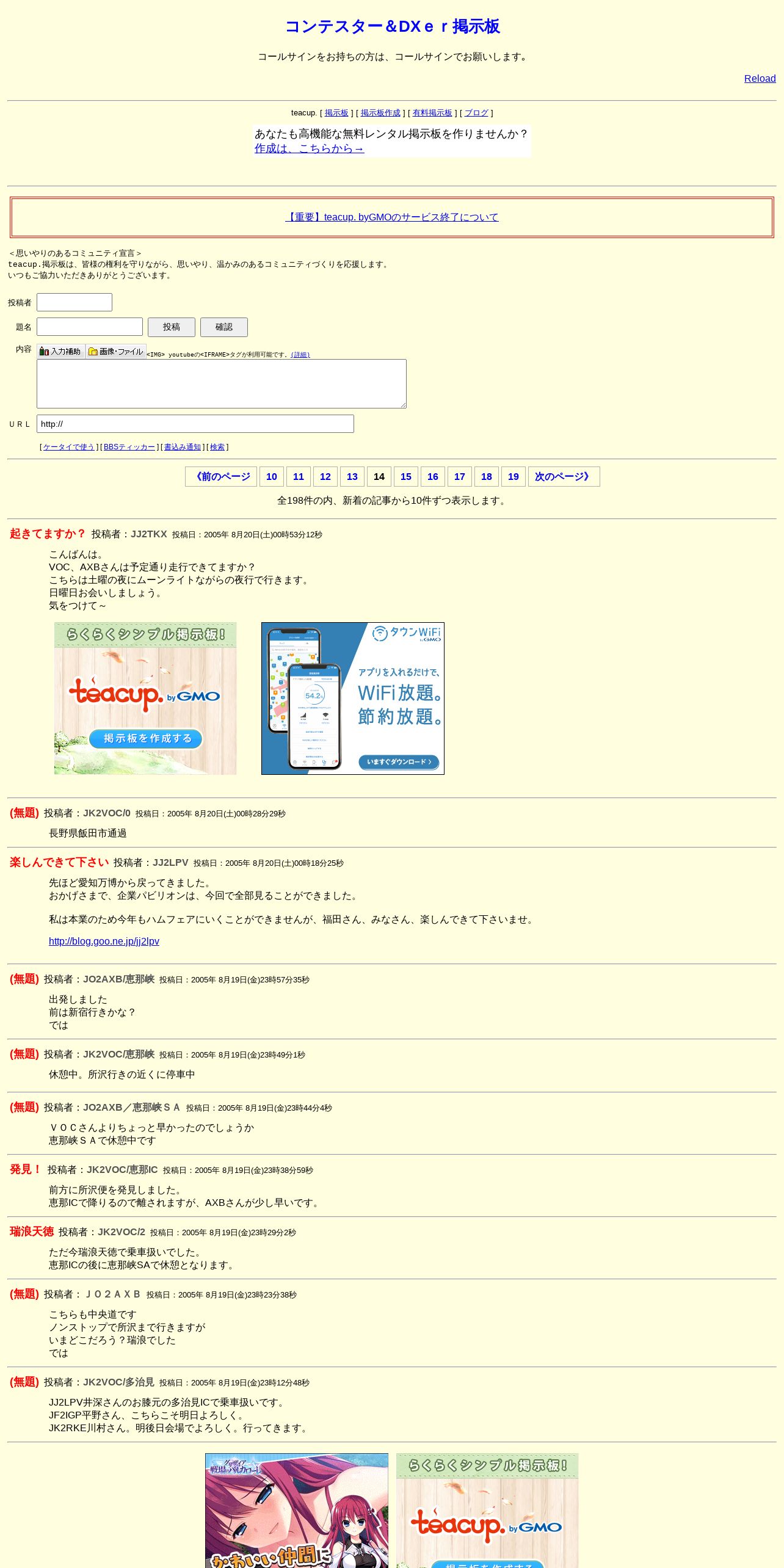This screenshot has height=1568, width=784.
Task: Click the 確認 preview button
Action: pos(224,327)
